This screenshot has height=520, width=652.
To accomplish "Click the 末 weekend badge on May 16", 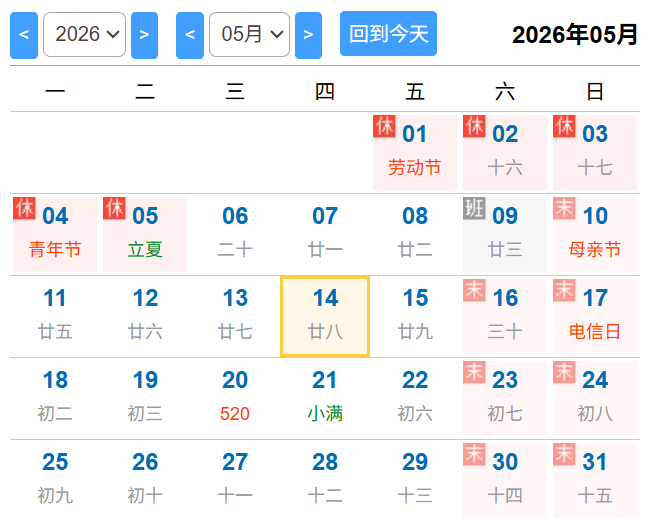I will (474, 290).
